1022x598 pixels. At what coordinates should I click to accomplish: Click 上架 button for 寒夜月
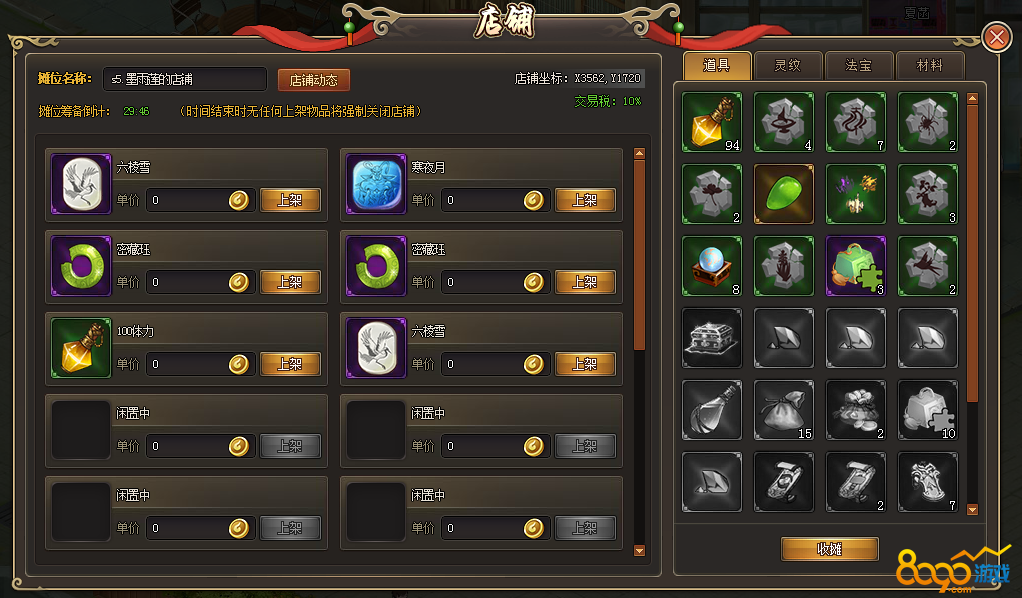[585, 200]
